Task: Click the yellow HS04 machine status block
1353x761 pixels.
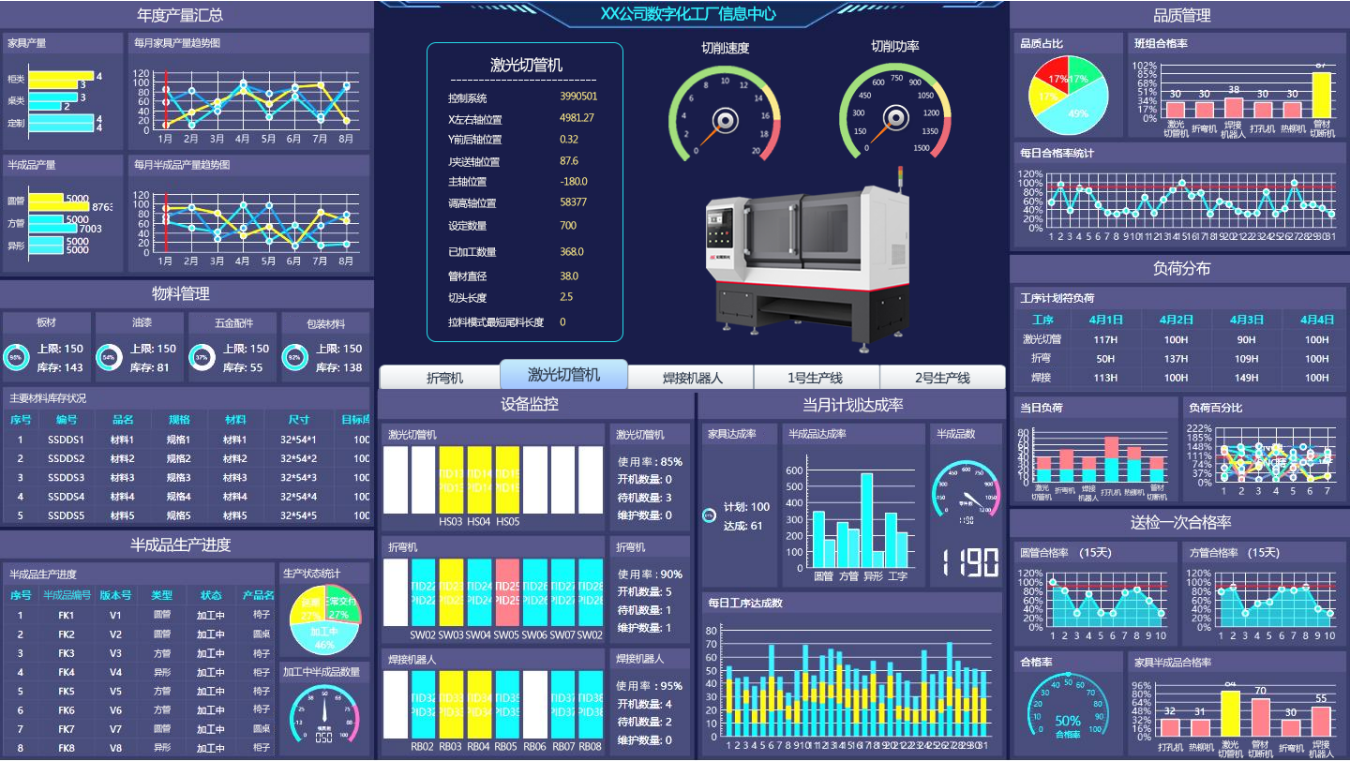Action: [479, 480]
